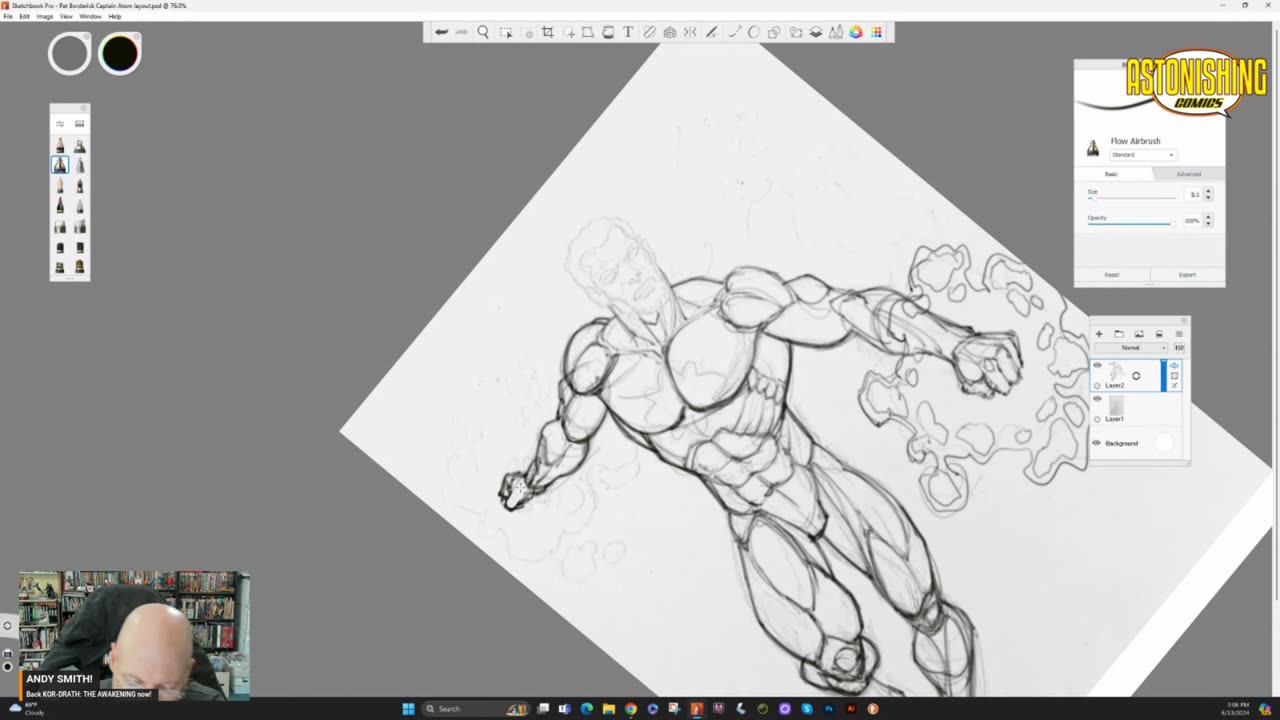Click the Redo arrow in the toolbar
This screenshot has height=720, width=1280.
tap(462, 32)
